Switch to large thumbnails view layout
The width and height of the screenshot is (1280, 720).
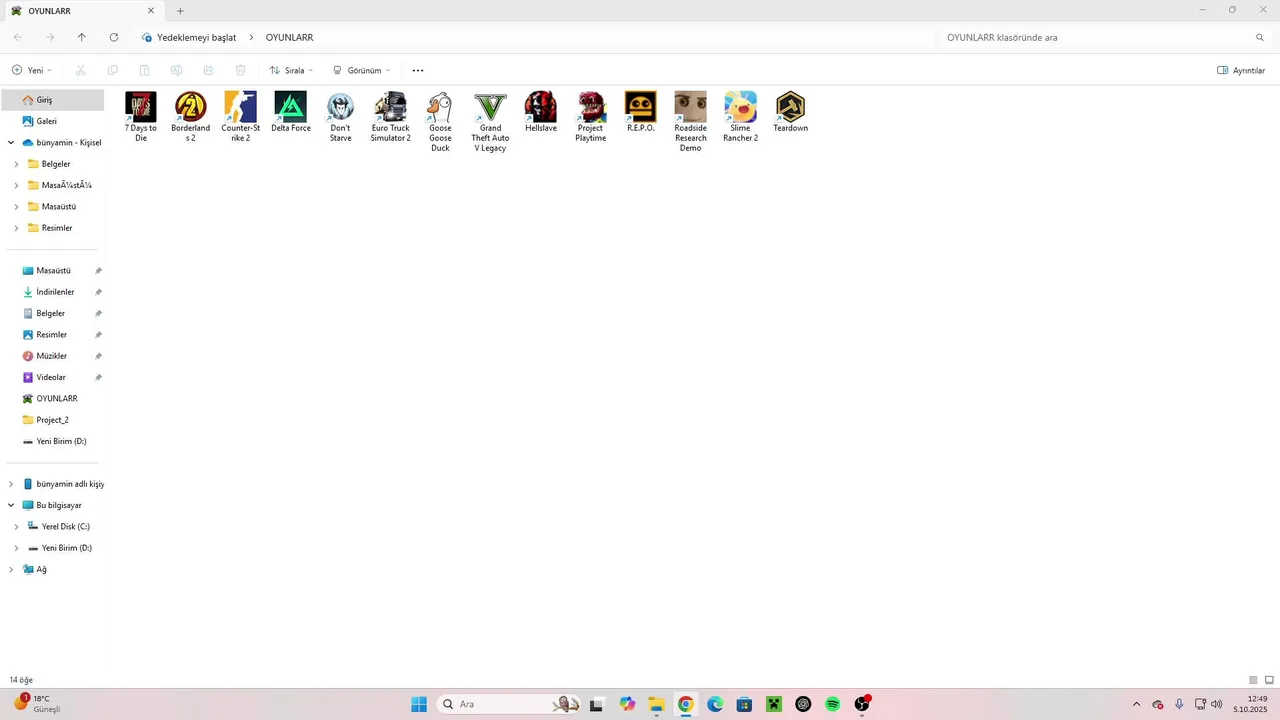[1269, 680]
